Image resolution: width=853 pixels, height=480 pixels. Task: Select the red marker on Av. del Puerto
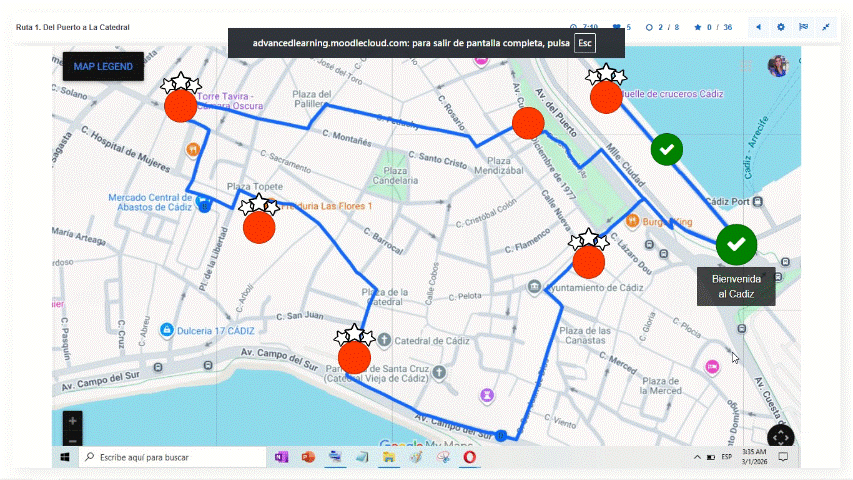pyautogui.click(x=527, y=124)
